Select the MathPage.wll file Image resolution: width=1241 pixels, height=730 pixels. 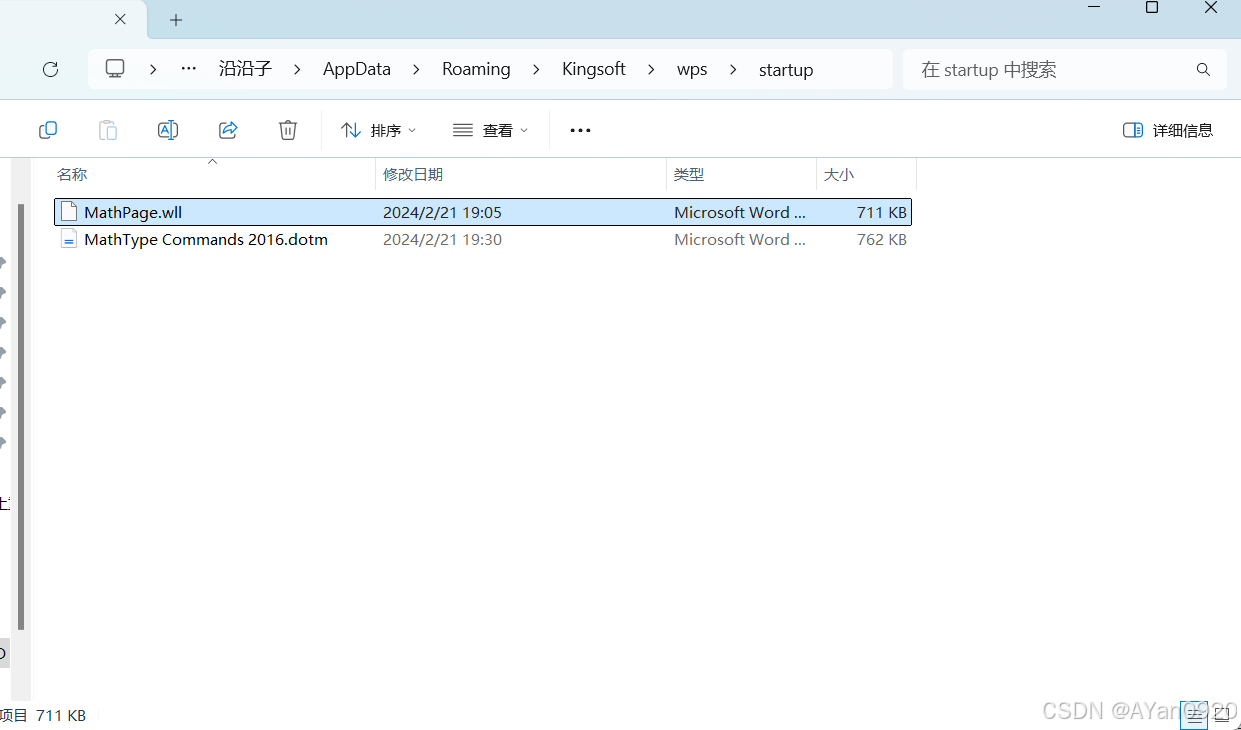click(x=483, y=212)
